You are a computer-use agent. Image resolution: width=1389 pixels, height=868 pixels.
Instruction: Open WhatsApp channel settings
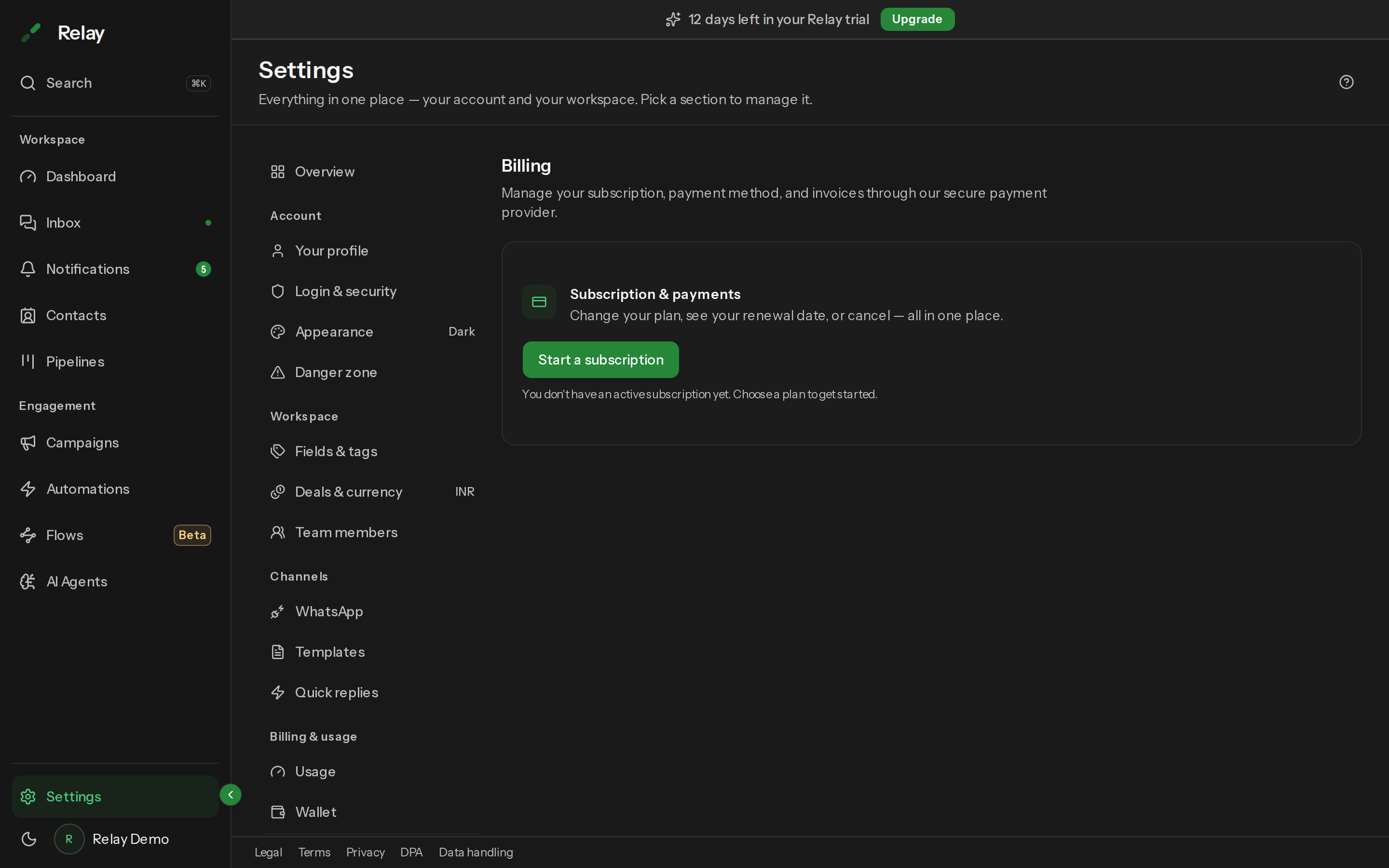(x=372, y=611)
